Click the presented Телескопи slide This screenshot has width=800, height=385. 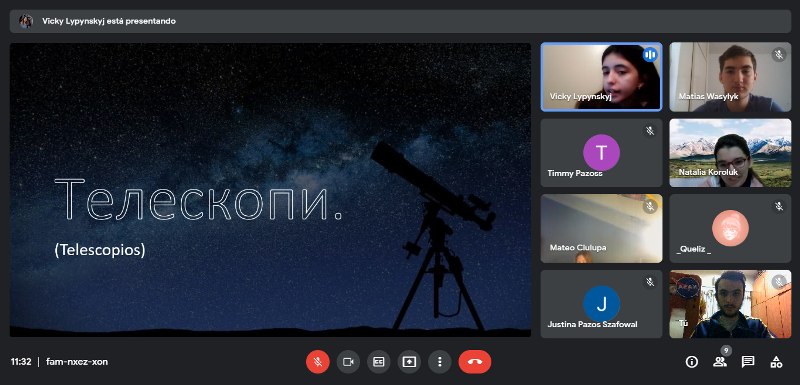click(270, 190)
